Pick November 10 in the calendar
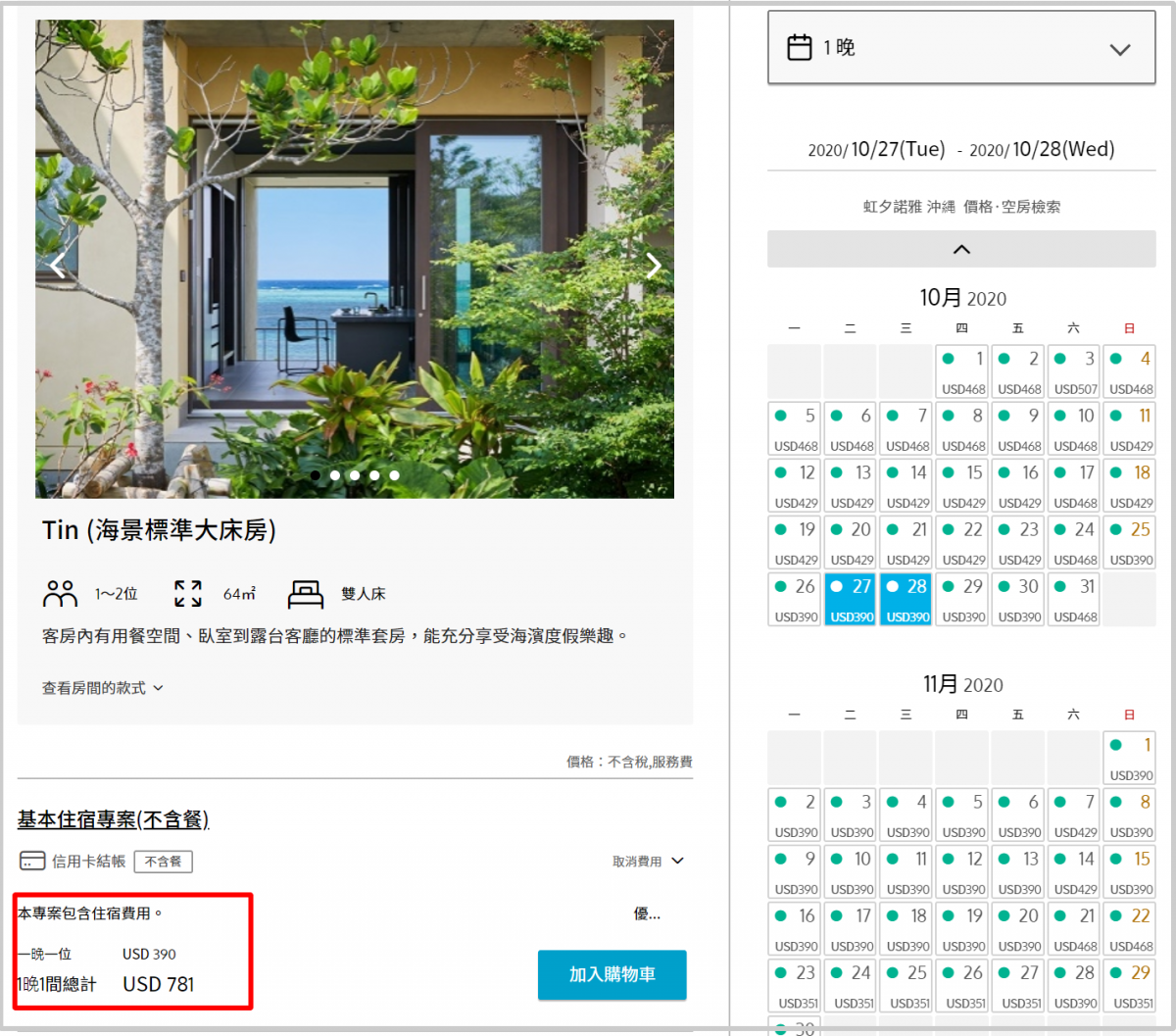This screenshot has width=1176, height=1036. (x=850, y=871)
